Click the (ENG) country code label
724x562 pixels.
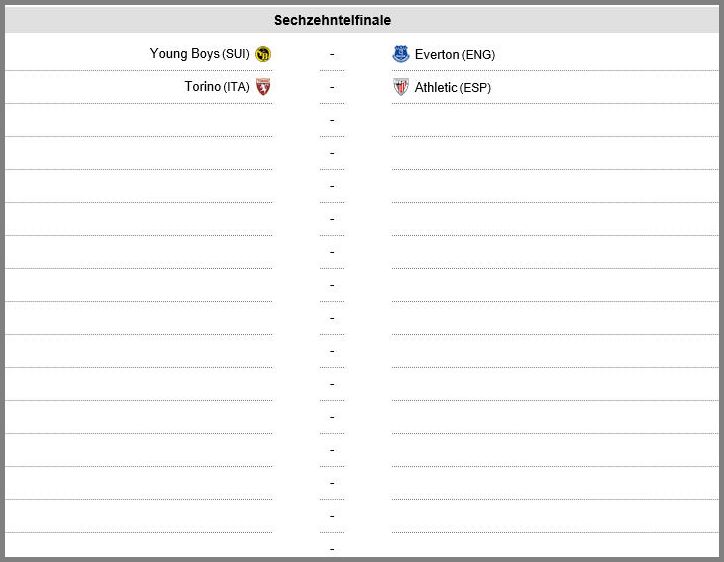click(x=478, y=55)
